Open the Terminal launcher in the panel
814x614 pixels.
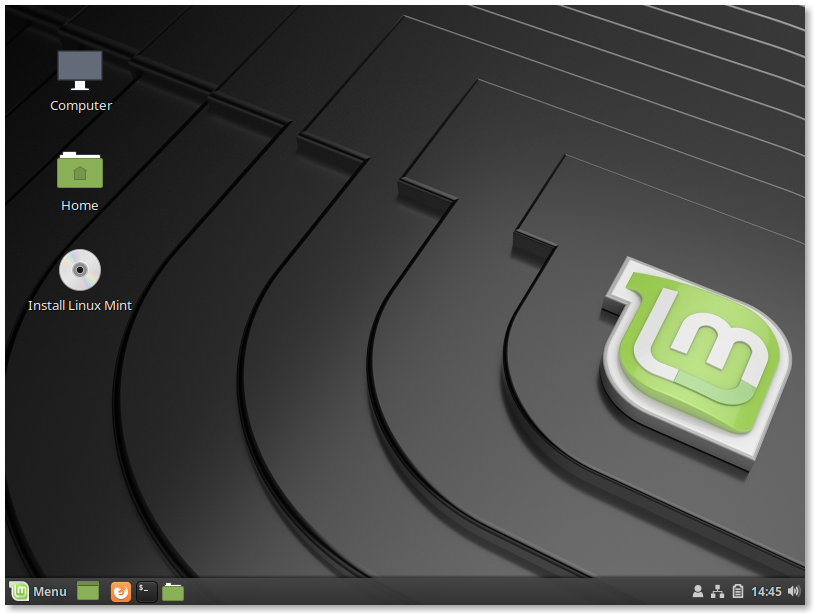pos(146,591)
